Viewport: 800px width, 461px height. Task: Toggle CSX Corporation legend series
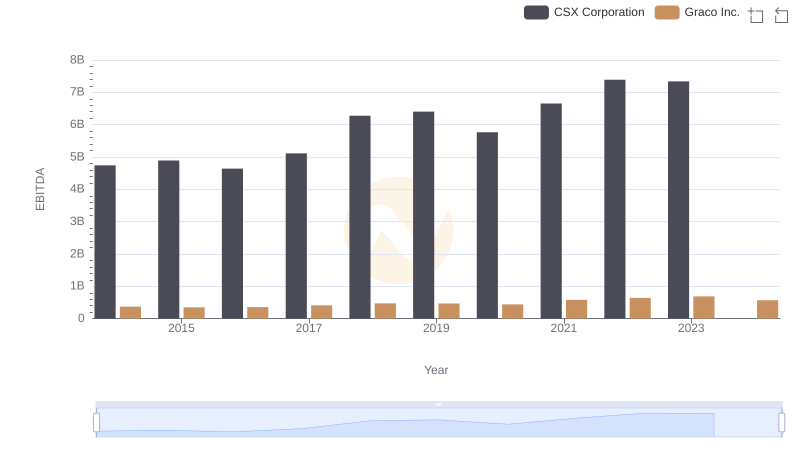(x=584, y=12)
